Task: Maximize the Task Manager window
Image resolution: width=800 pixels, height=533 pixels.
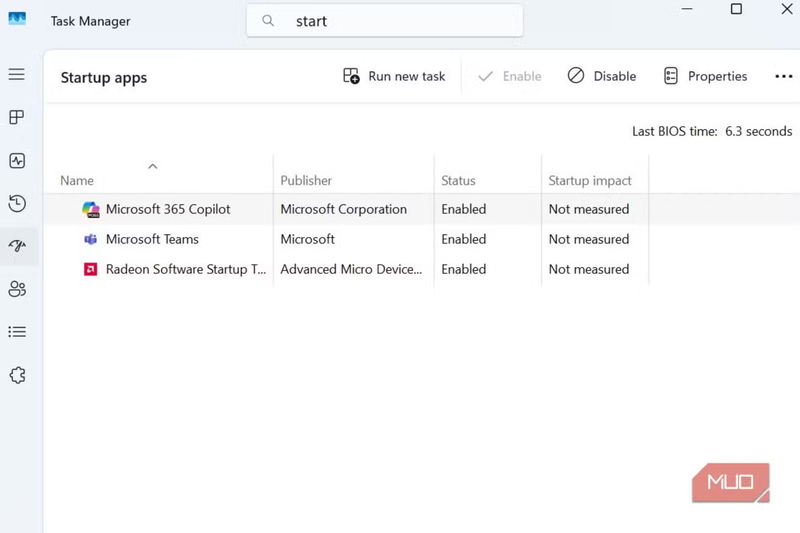Action: coord(736,9)
